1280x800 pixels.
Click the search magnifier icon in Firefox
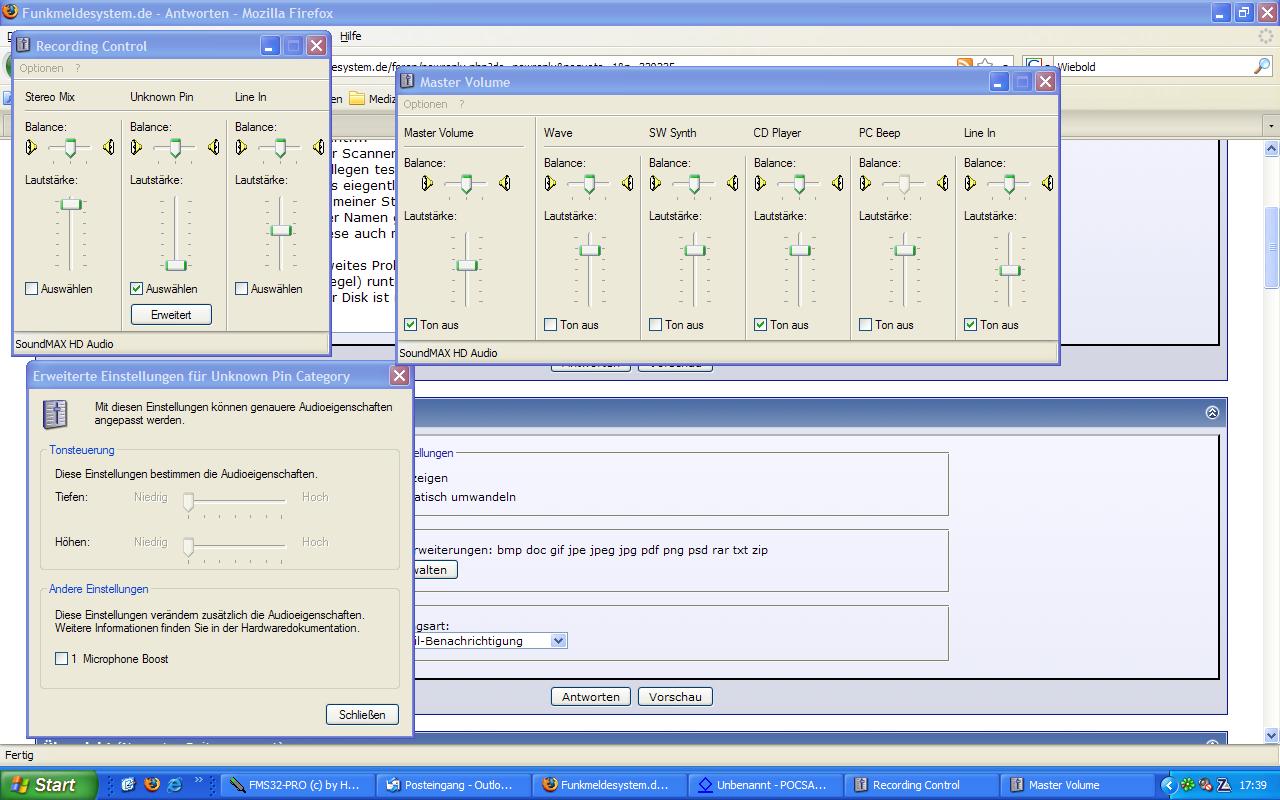1262,67
